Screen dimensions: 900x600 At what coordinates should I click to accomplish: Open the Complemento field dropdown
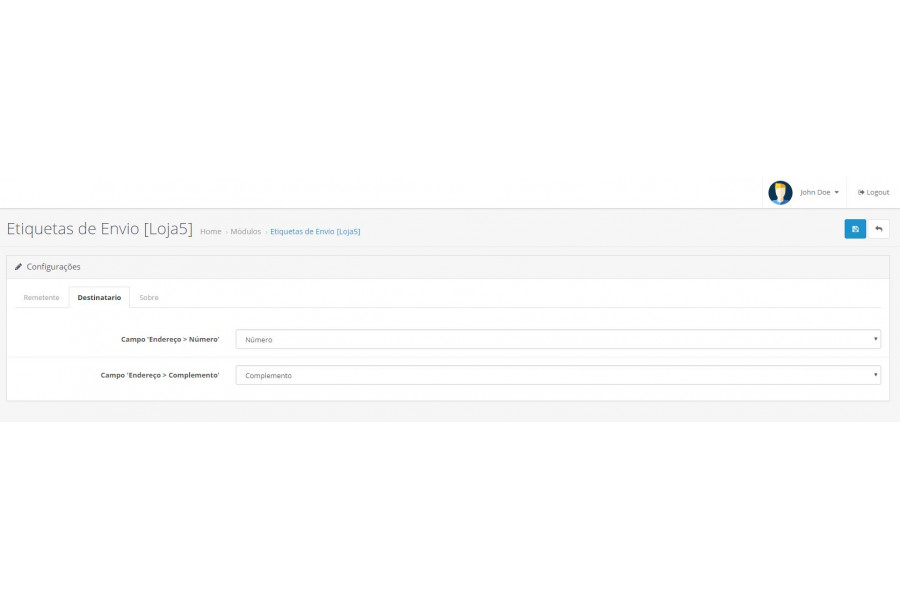(558, 375)
